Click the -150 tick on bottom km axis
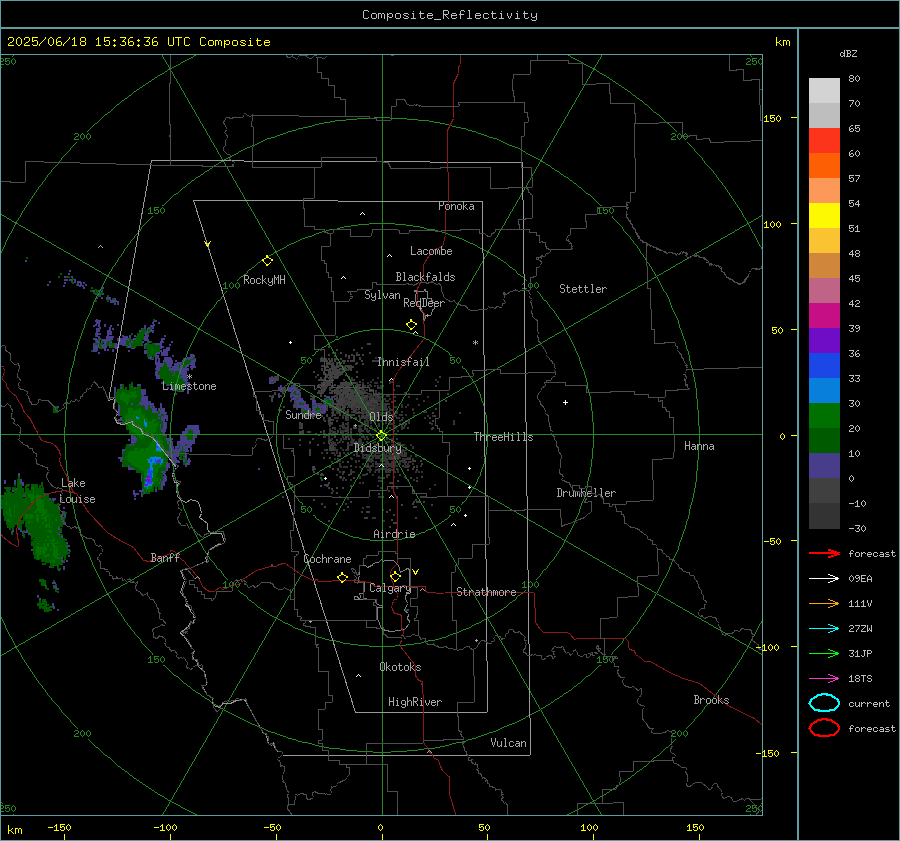Image resolution: width=900 pixels, height=841 pixels. point(59,828)
